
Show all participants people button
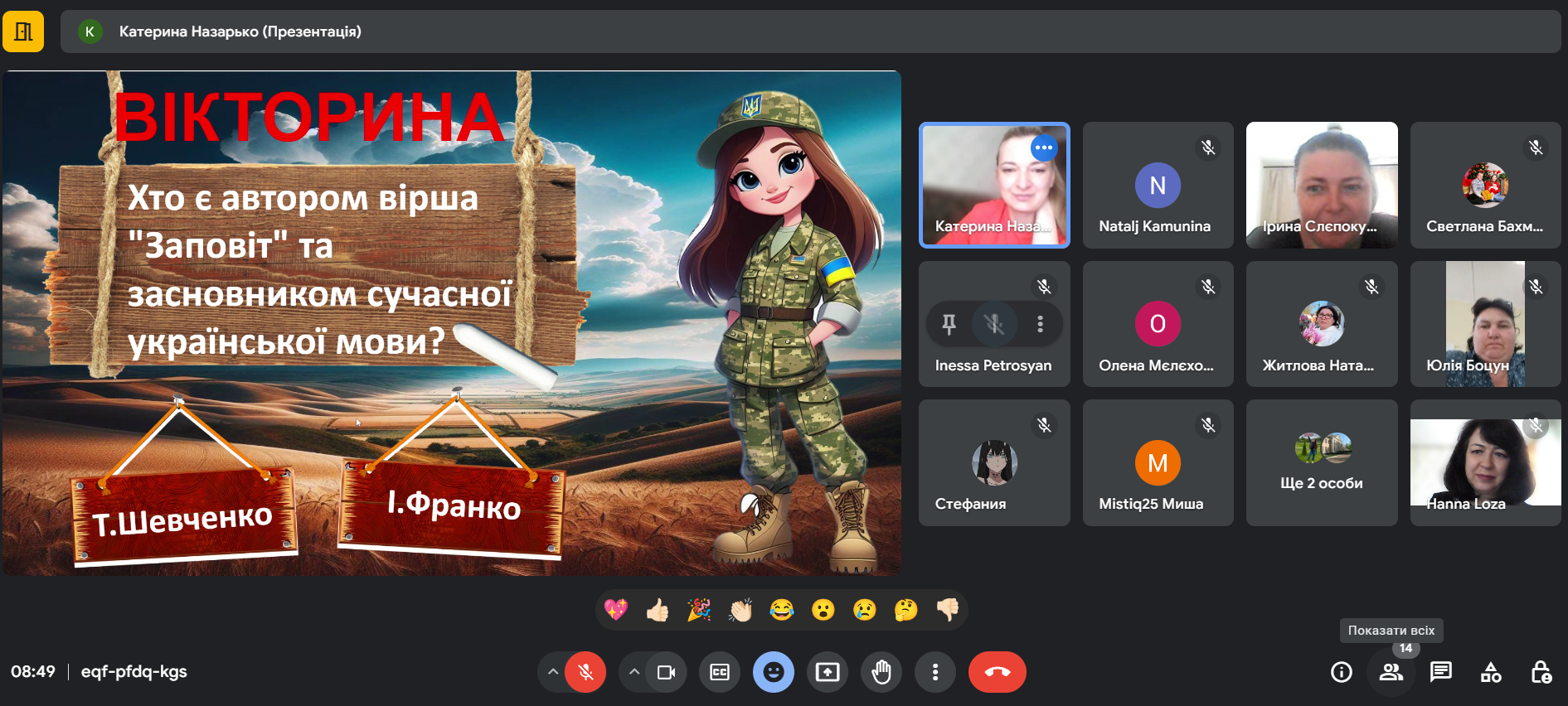pyautogui.click(x=1391, y=672)
